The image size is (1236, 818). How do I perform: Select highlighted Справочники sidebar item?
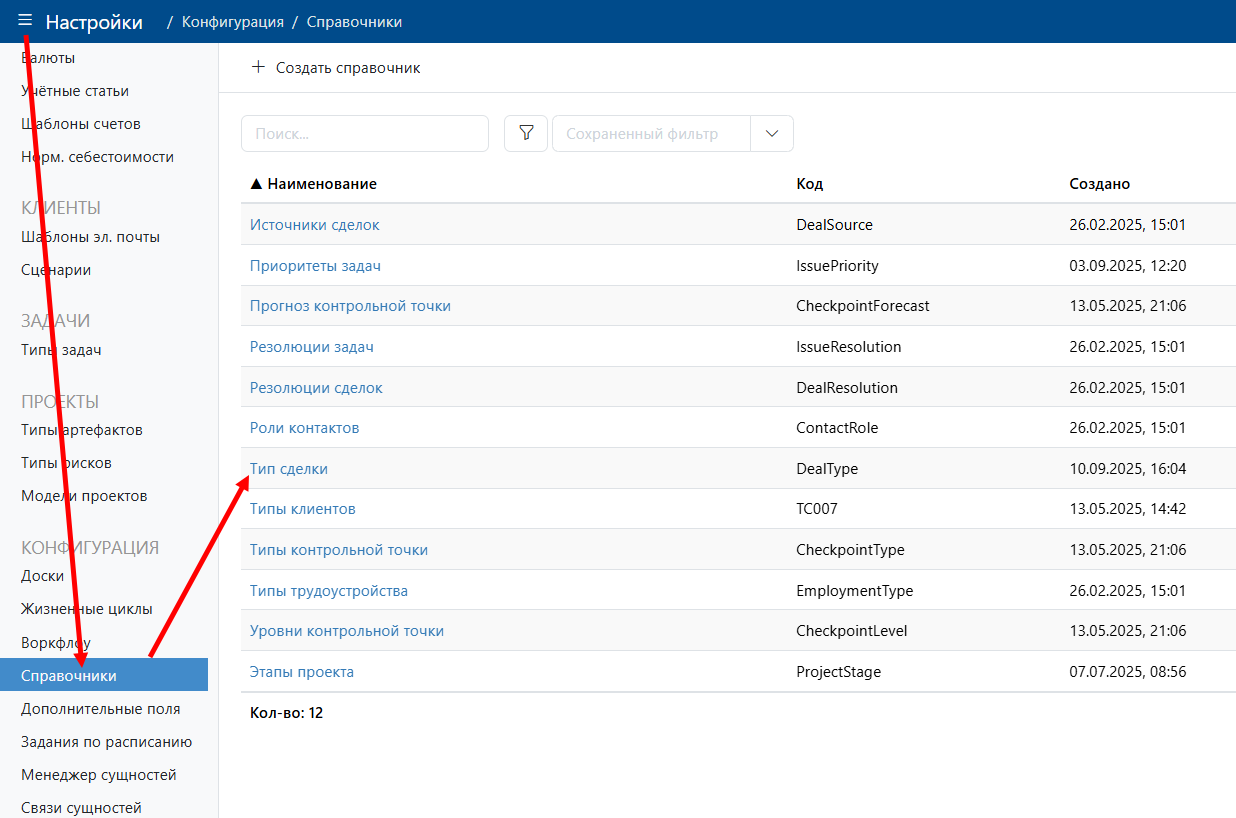(x=104, y=675)
